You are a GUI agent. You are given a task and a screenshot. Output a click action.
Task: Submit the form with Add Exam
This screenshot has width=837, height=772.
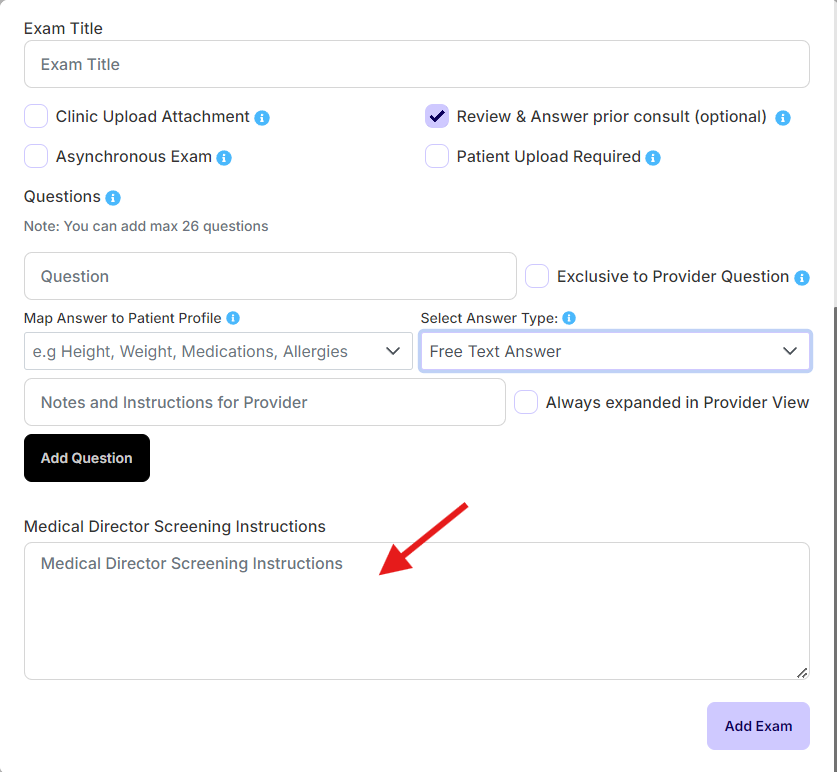click(x=757, y=725)
